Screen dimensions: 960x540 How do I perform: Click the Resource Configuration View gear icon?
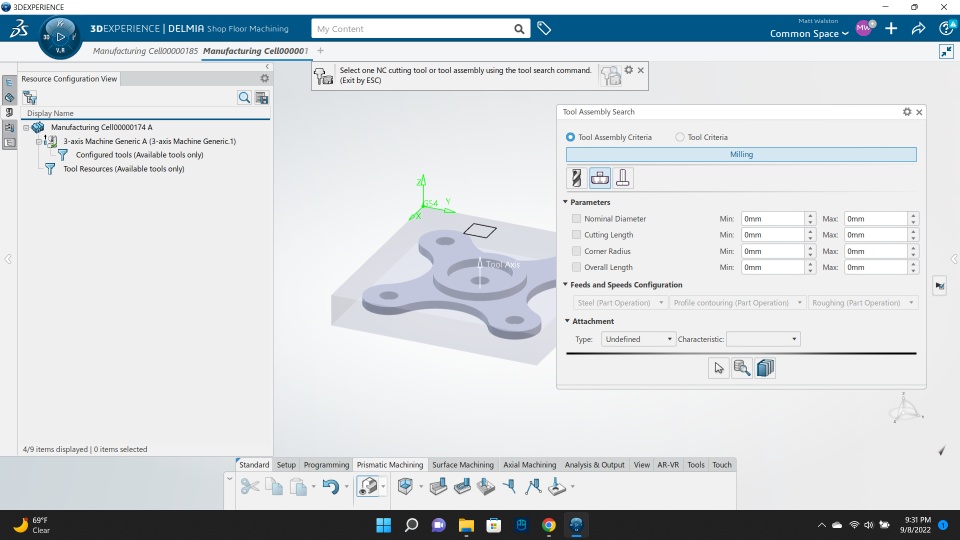pos(264,78)
